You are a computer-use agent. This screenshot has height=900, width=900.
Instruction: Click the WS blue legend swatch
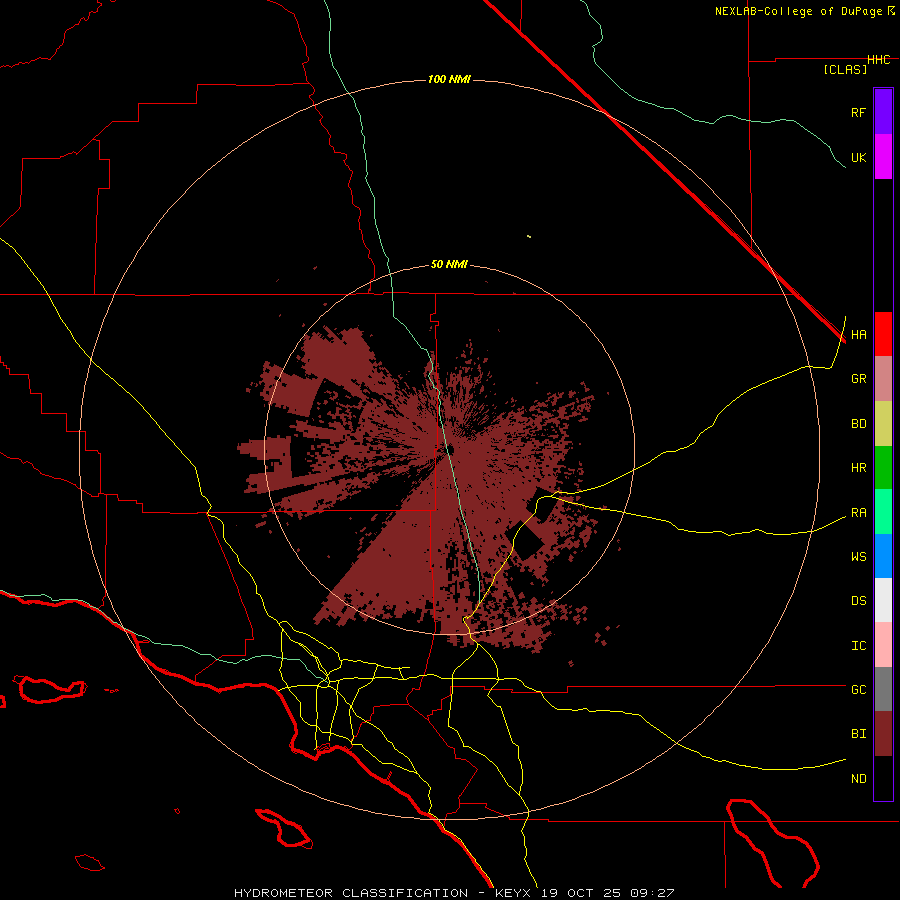[x=883, y=556]
